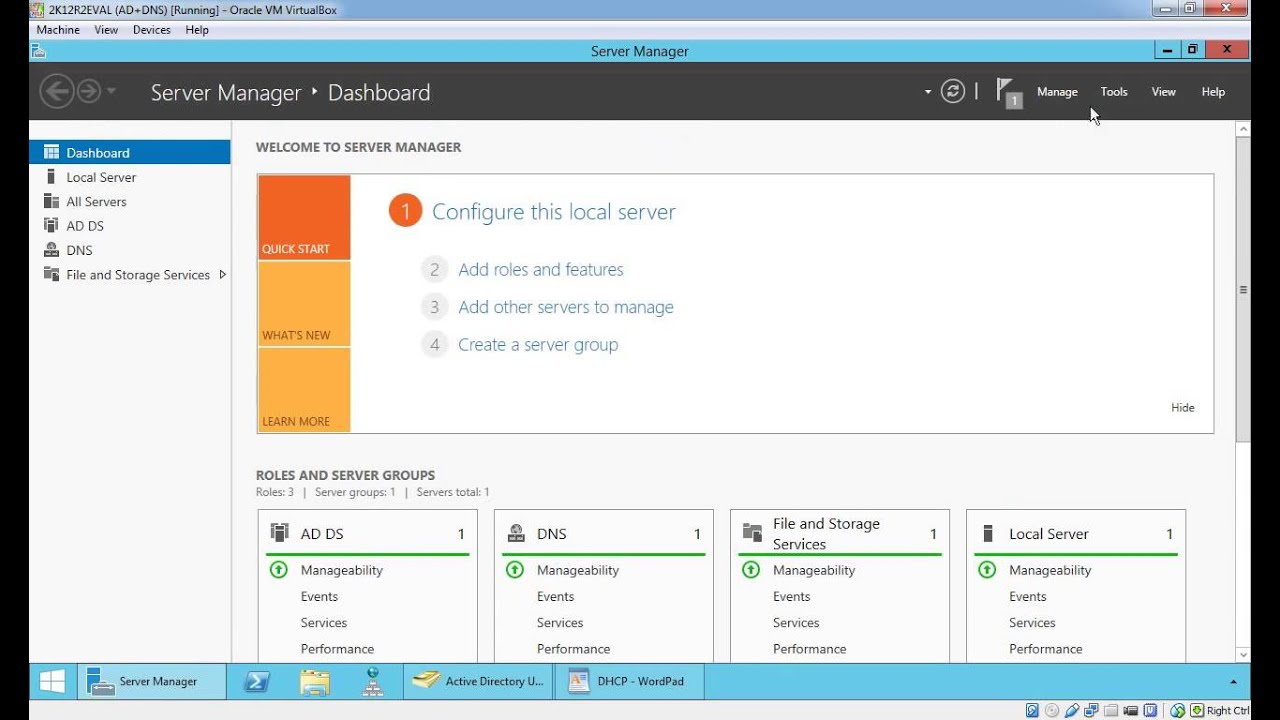The width and height of the screenshot is (1280, 720).
Task: Open the Help menu in Server Manager
Action: (1213, 92)
